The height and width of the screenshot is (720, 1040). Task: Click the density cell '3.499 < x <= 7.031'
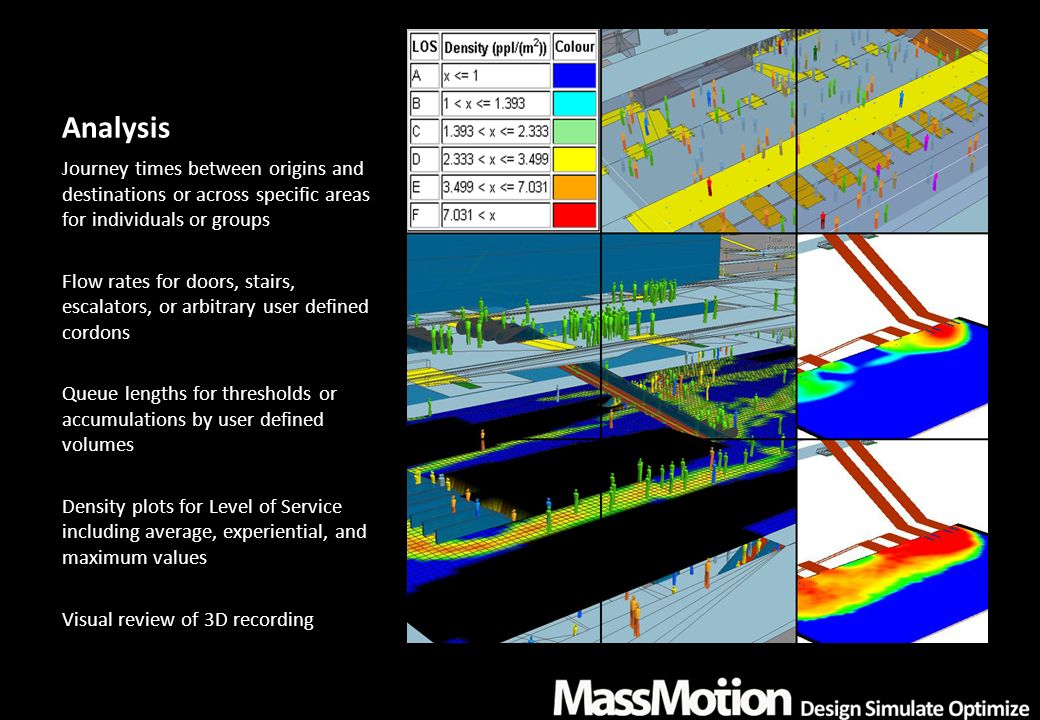tap(495, 187)
